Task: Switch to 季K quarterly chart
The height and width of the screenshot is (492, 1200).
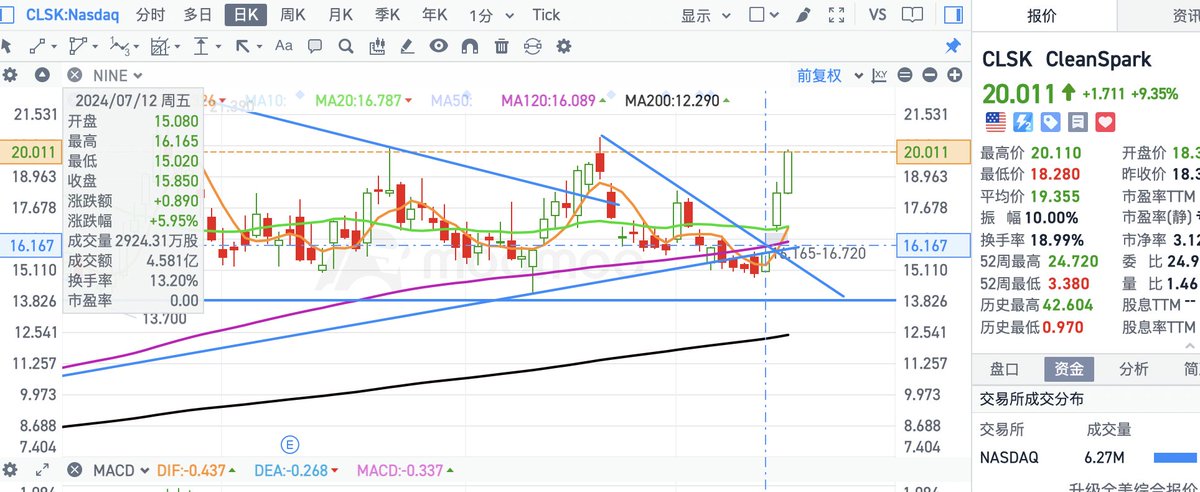Action: click(x=387, y=15)
